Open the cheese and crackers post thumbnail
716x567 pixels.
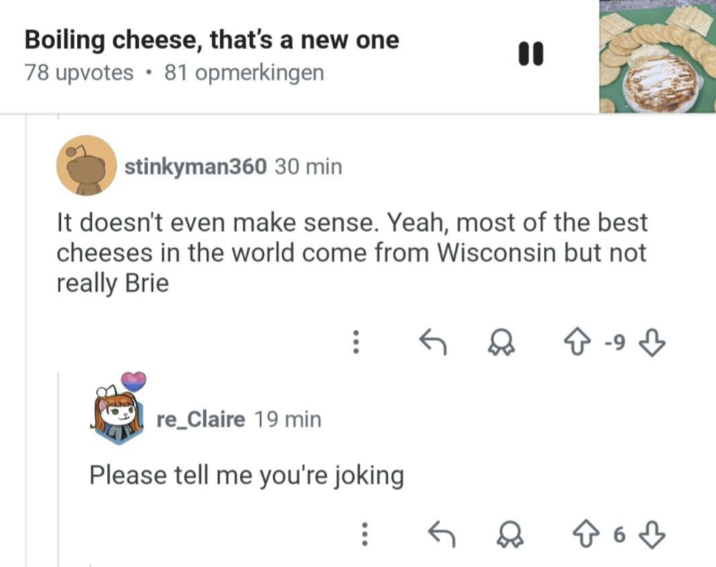pyautogui.click(x=657, y=57)
